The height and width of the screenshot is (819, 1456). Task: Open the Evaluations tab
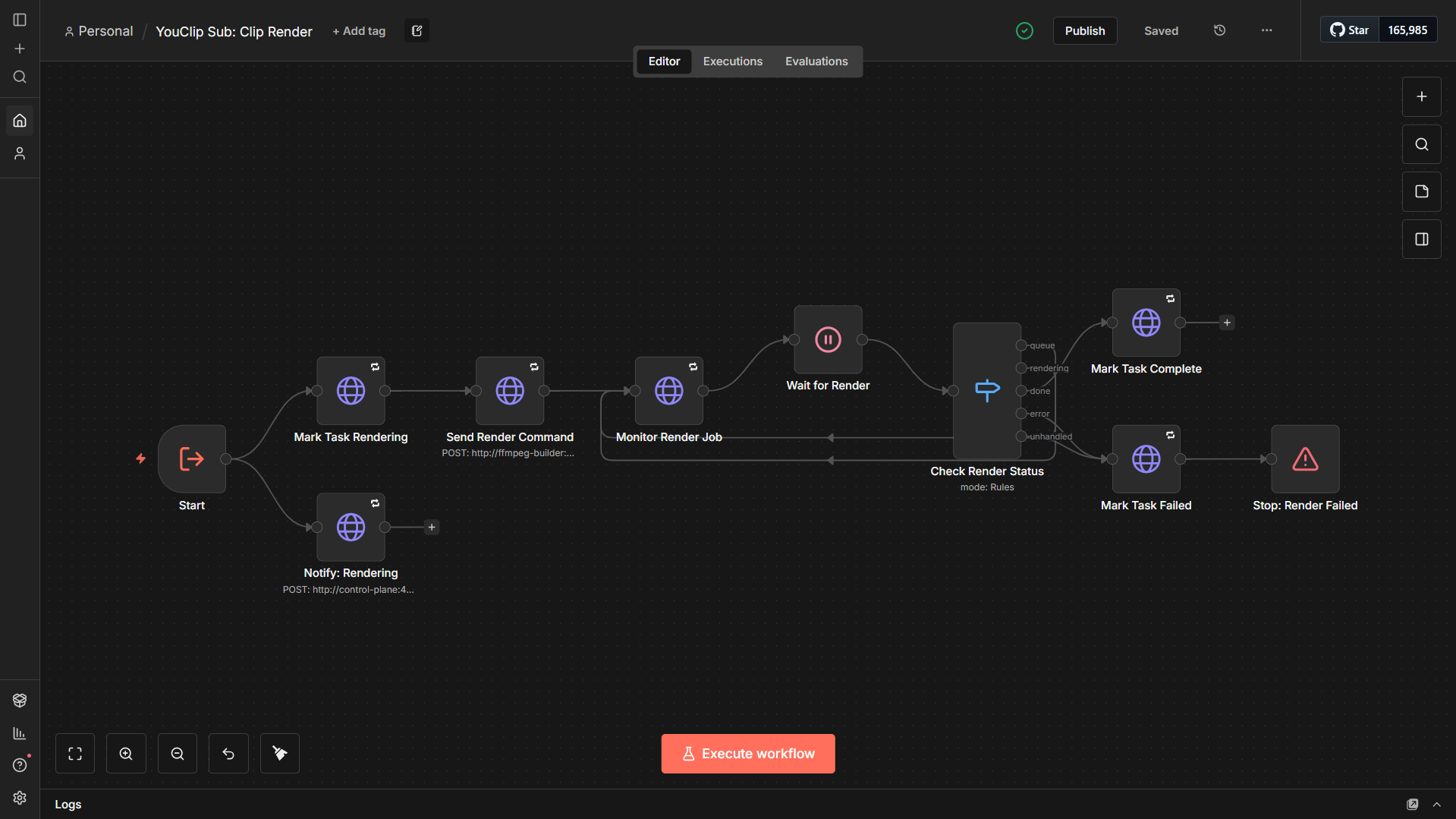tap(816, 61)
